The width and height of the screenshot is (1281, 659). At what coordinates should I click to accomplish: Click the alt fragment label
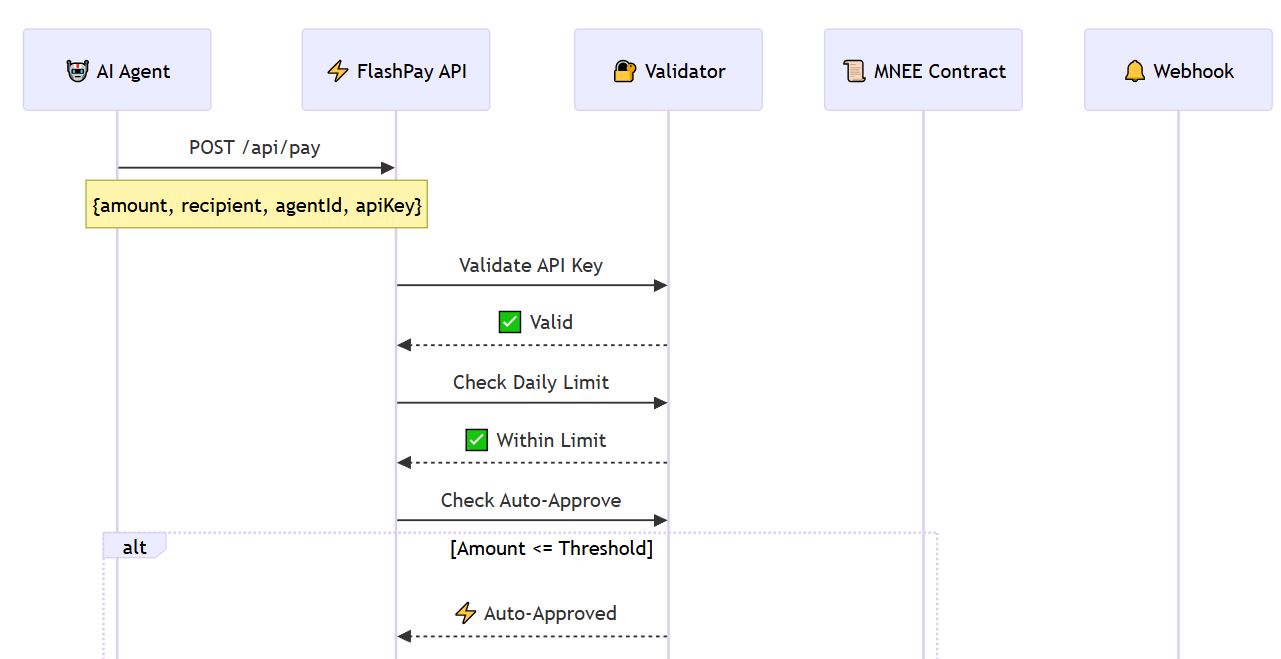click(x=134, y=546)
